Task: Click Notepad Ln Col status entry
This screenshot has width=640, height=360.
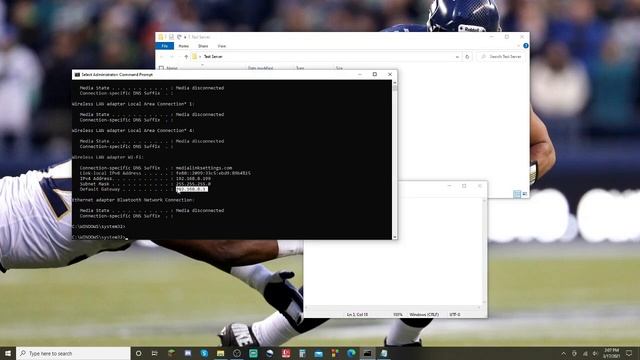Action: tap(357, 315)
